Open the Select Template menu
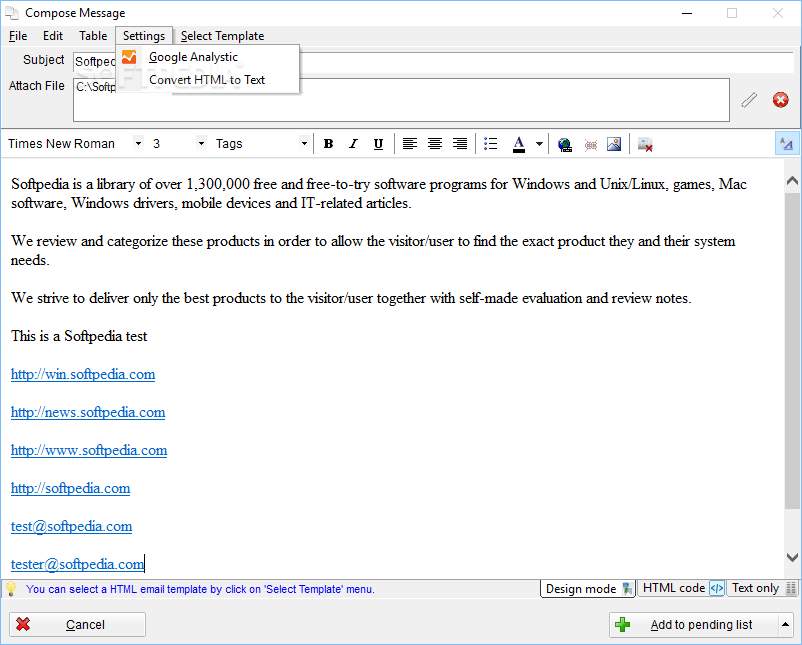Image resolution: width=802 pixels, height=645 pixels. click(x=222, y=36)
